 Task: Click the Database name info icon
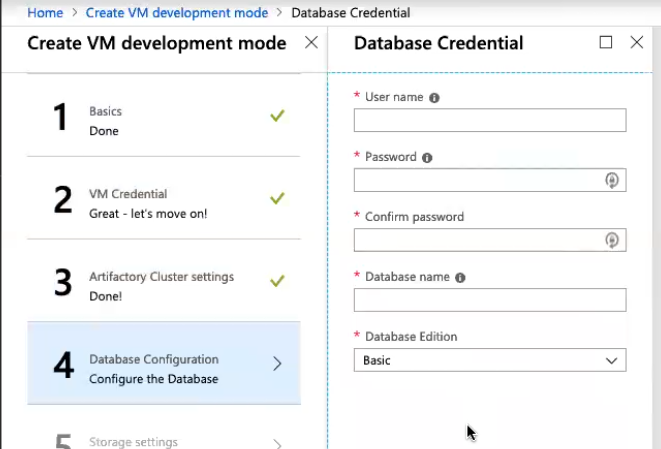coord(460,278)
